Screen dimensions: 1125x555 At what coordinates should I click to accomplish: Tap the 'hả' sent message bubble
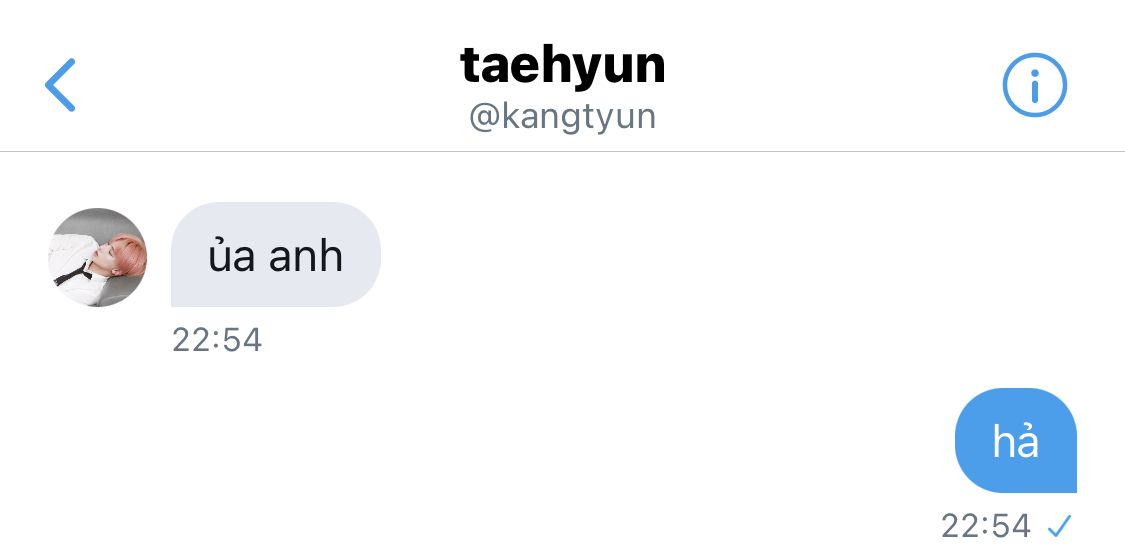(x=1015, y=440)
